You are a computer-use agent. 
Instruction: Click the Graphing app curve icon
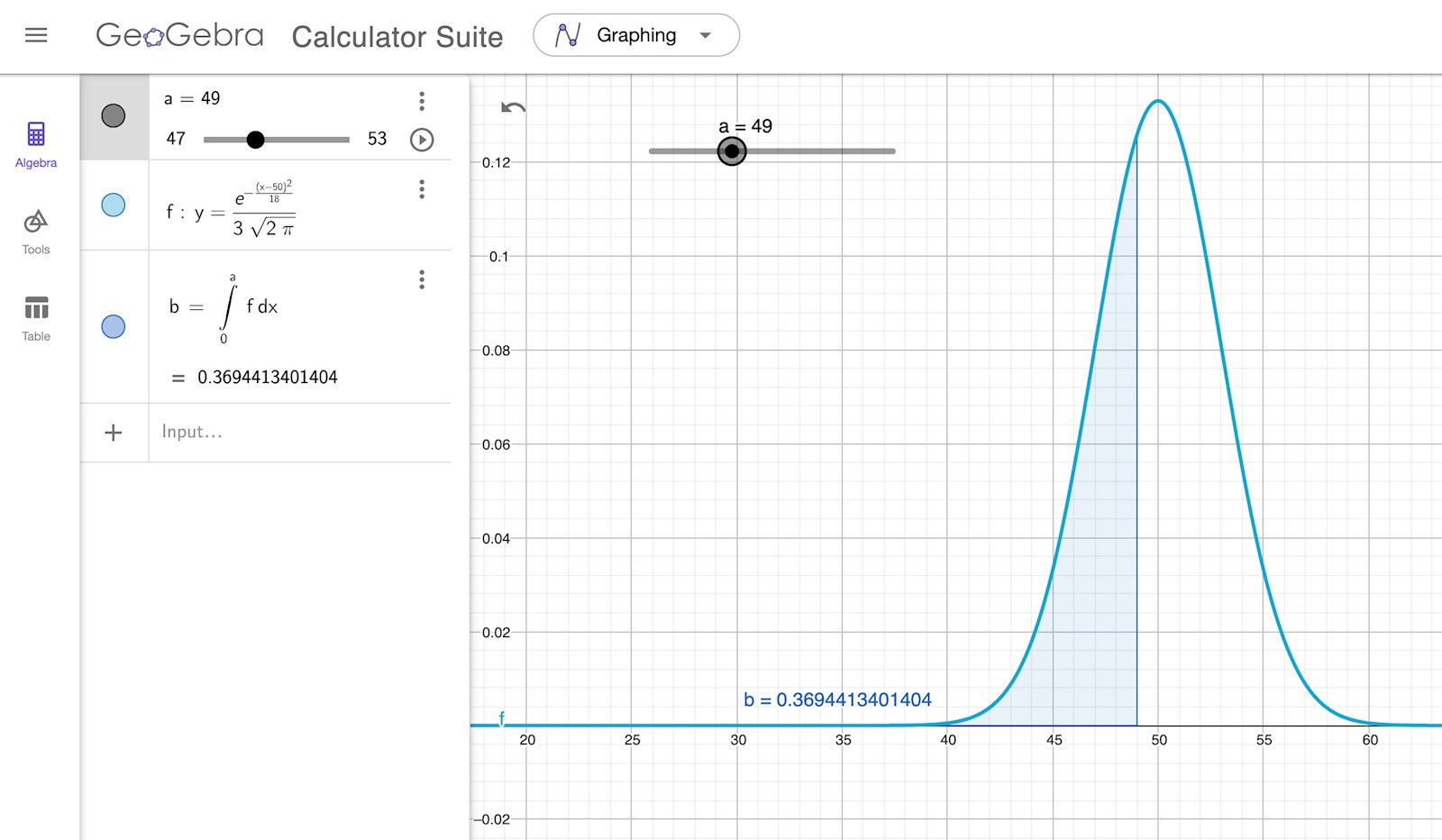tap(568, 35)
